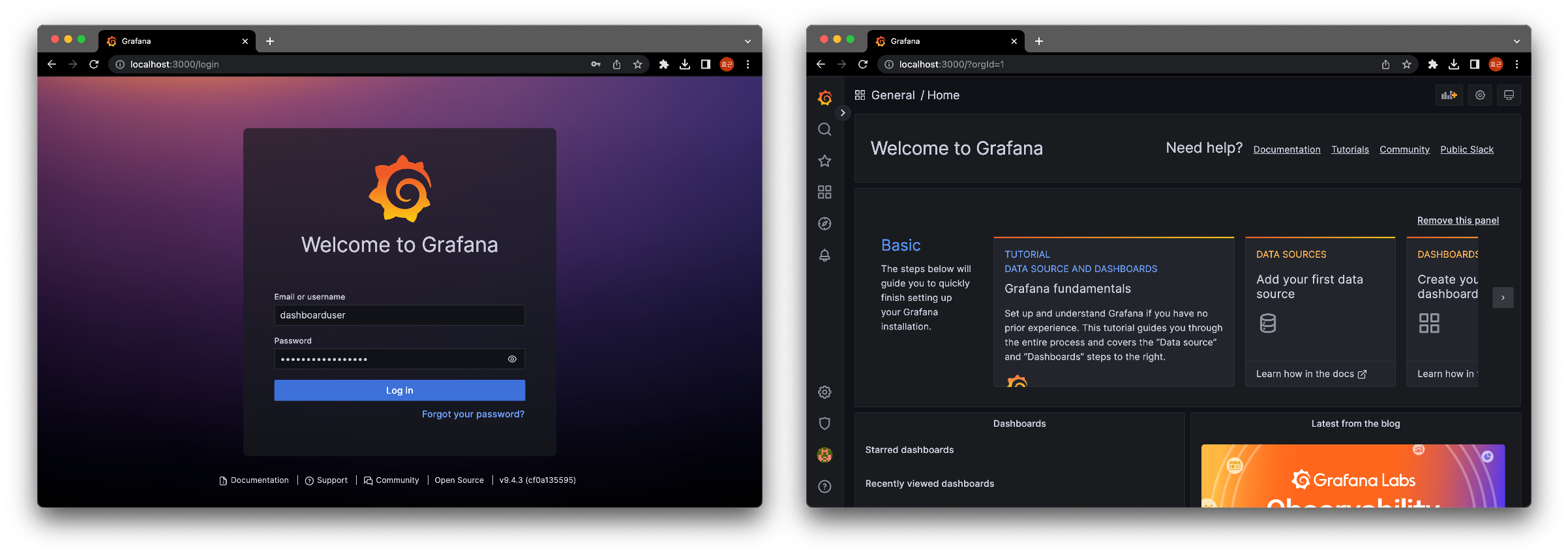Open Chrome profile avatar in home window
Viewport: 1568px width, 556px height.
[1496, 64]
